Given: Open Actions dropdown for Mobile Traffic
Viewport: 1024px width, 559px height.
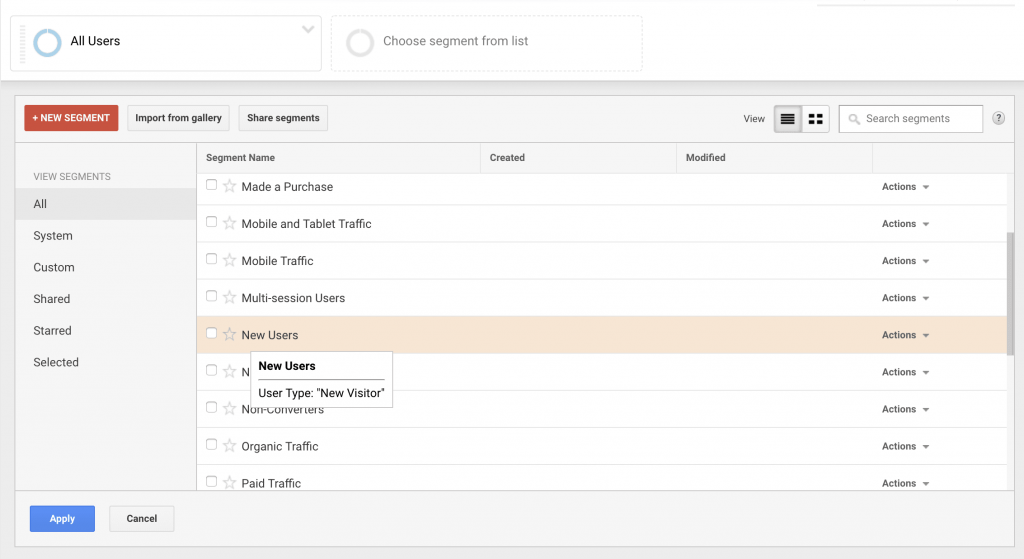Looking at the screenshot, I should click(905, 261).
